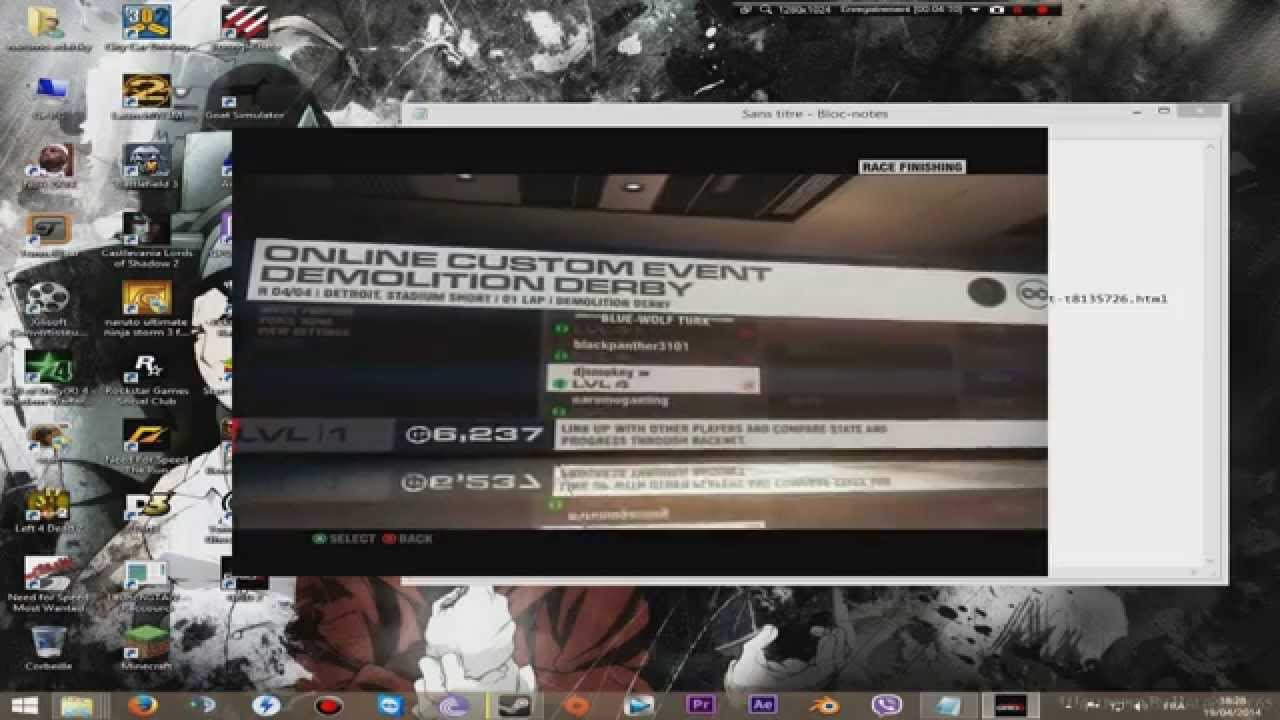This screenshot has width=1280, height=720.
Task: Open the red striped desktop shortcut
Action: coord(244,27)
